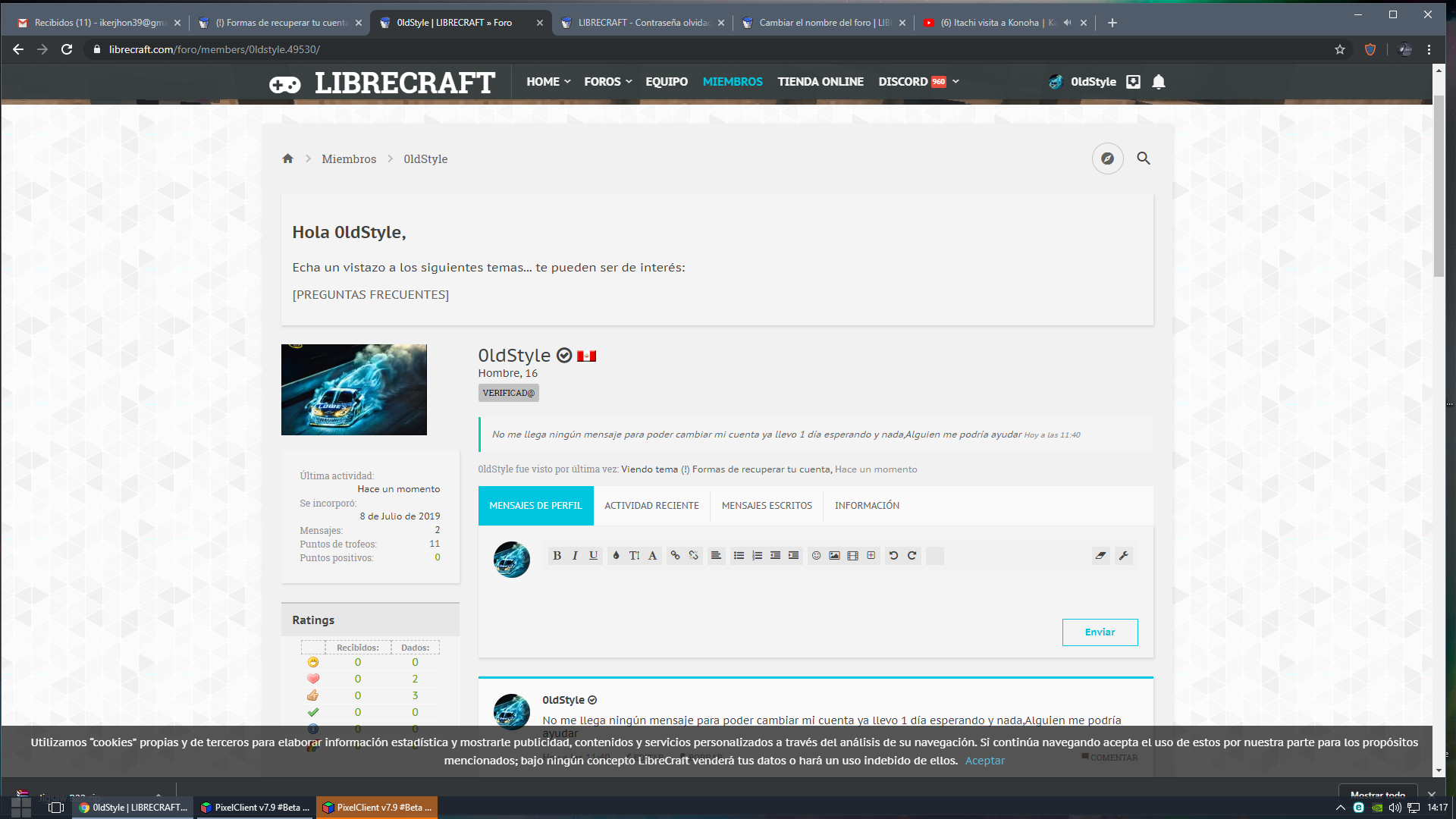Click the remove formatting eraser icon
1456x819 pixels.
tap(1100, 556)
